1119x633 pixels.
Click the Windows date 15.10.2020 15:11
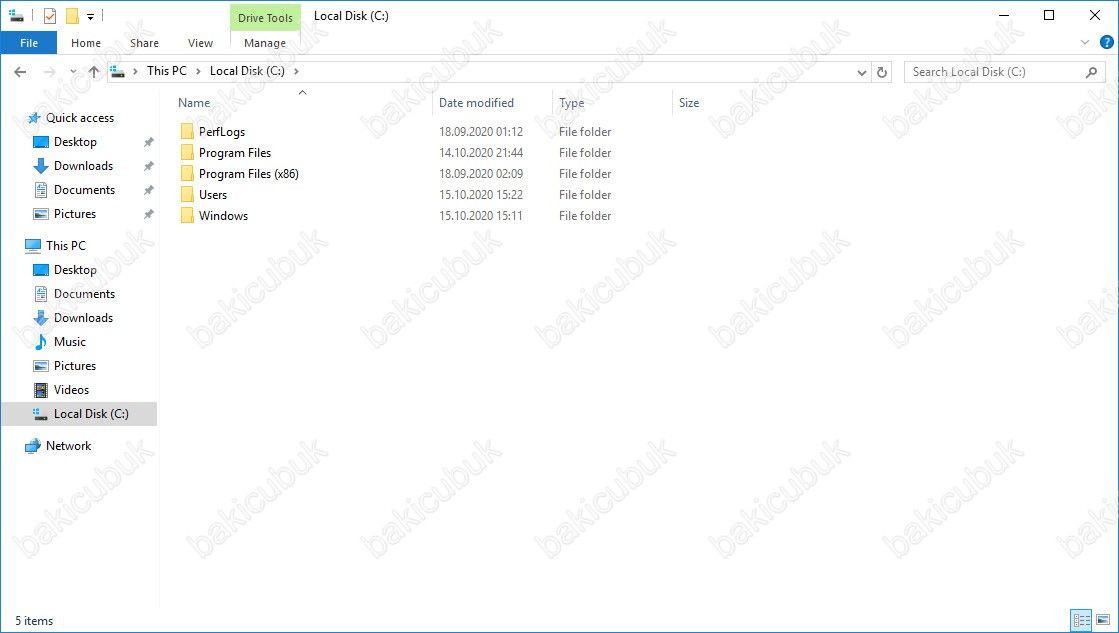tap(481, 216)
